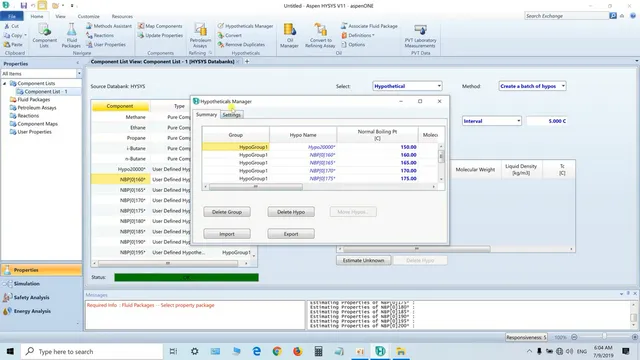Open the Definitions dropdown in ribbon

(358, 36)
